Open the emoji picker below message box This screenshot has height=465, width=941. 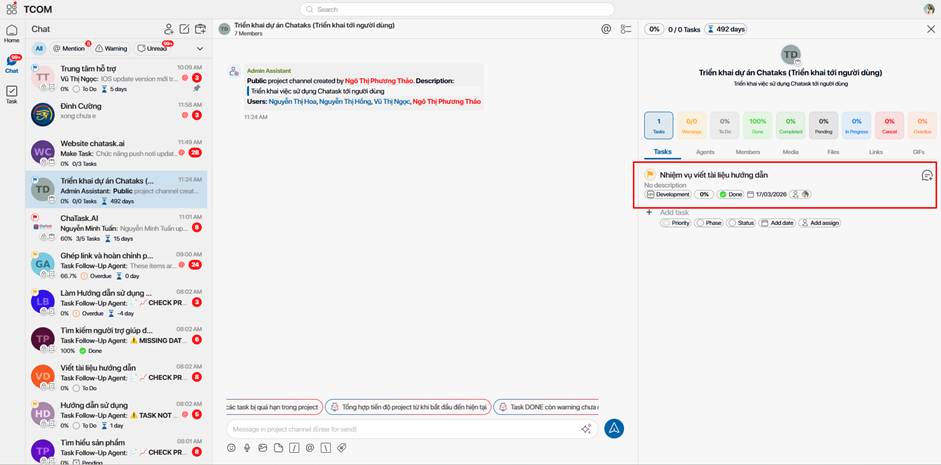tap(232, 448)
